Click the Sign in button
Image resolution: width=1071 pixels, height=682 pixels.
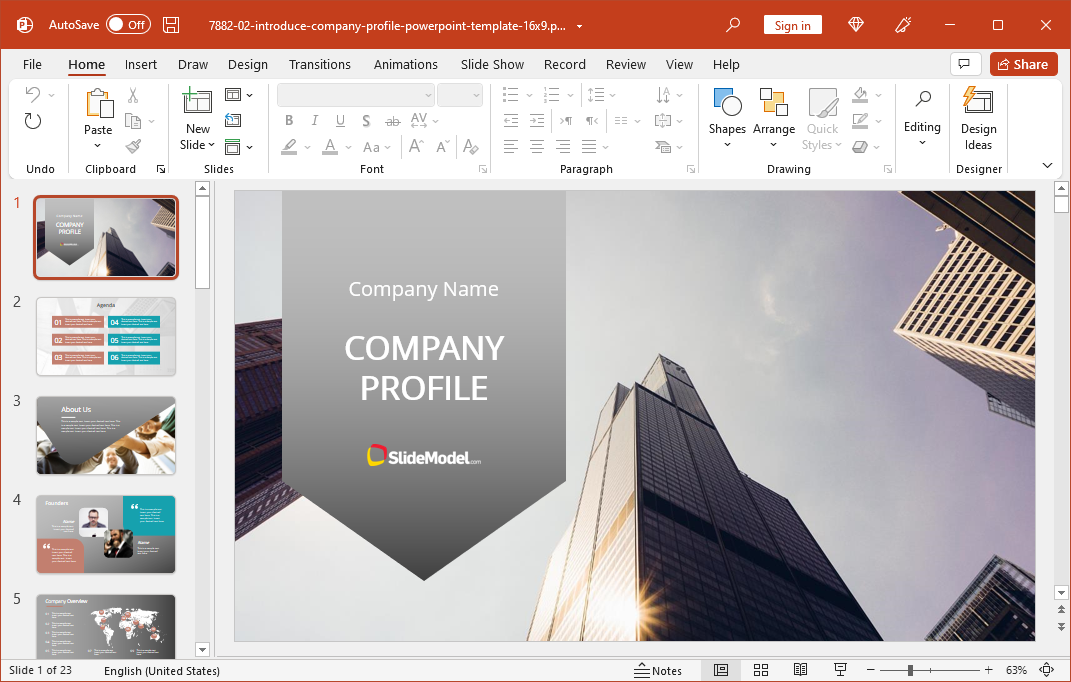[792, 25]
